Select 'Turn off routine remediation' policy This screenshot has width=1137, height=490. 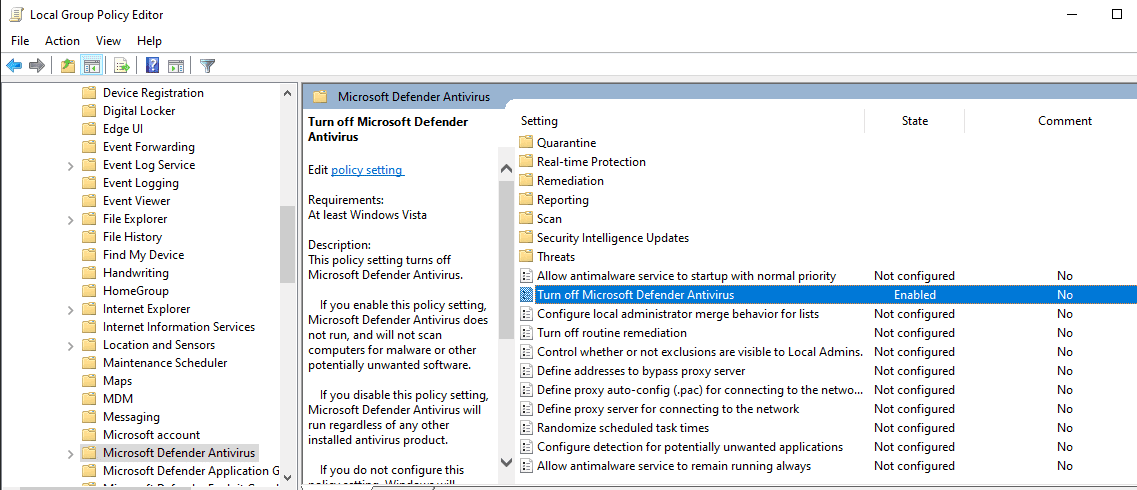coord(611,333)
